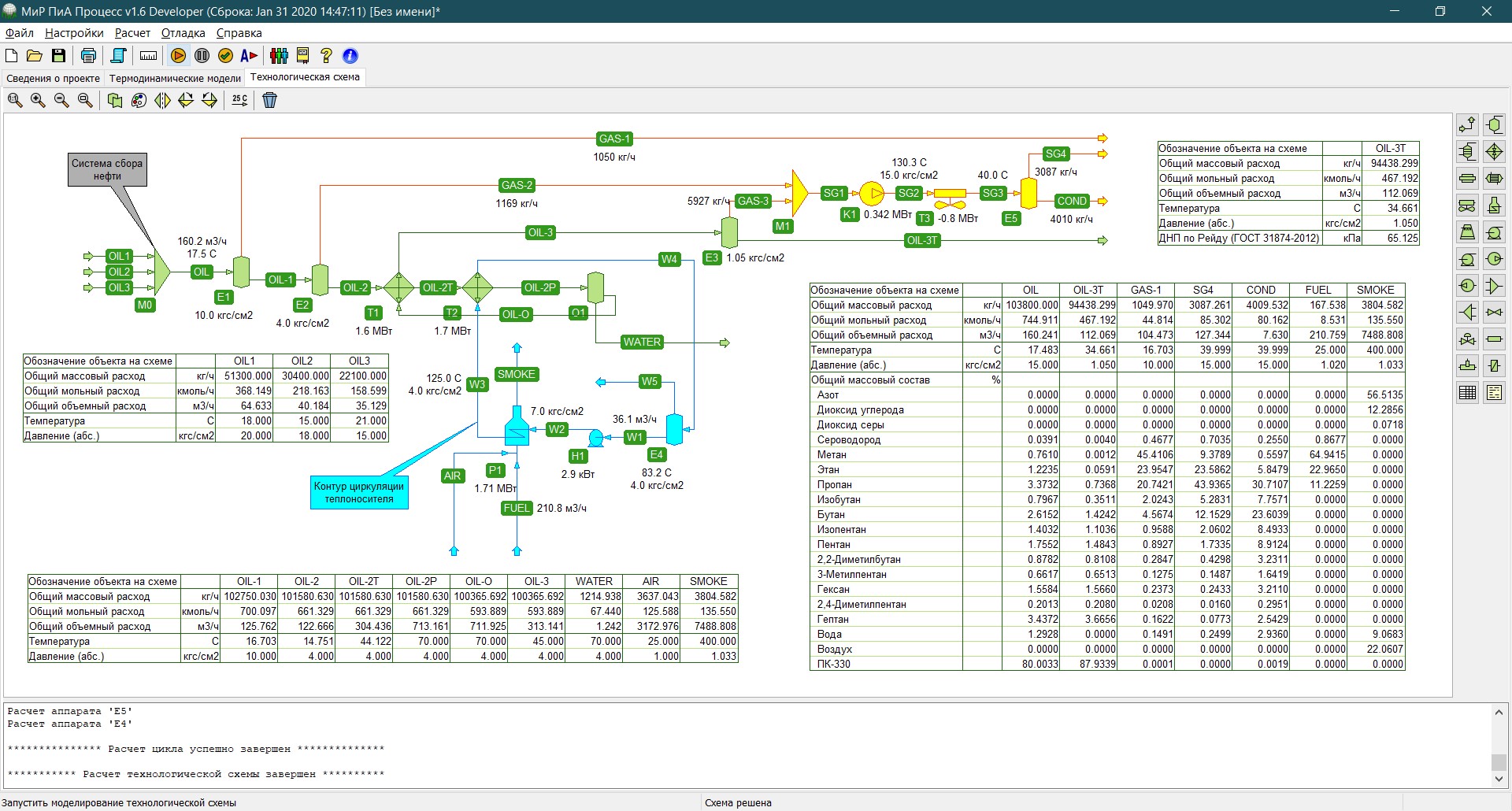Click the run simulation play button
The width and height of the screenshot is (1512, 811).
coord(179,56)
